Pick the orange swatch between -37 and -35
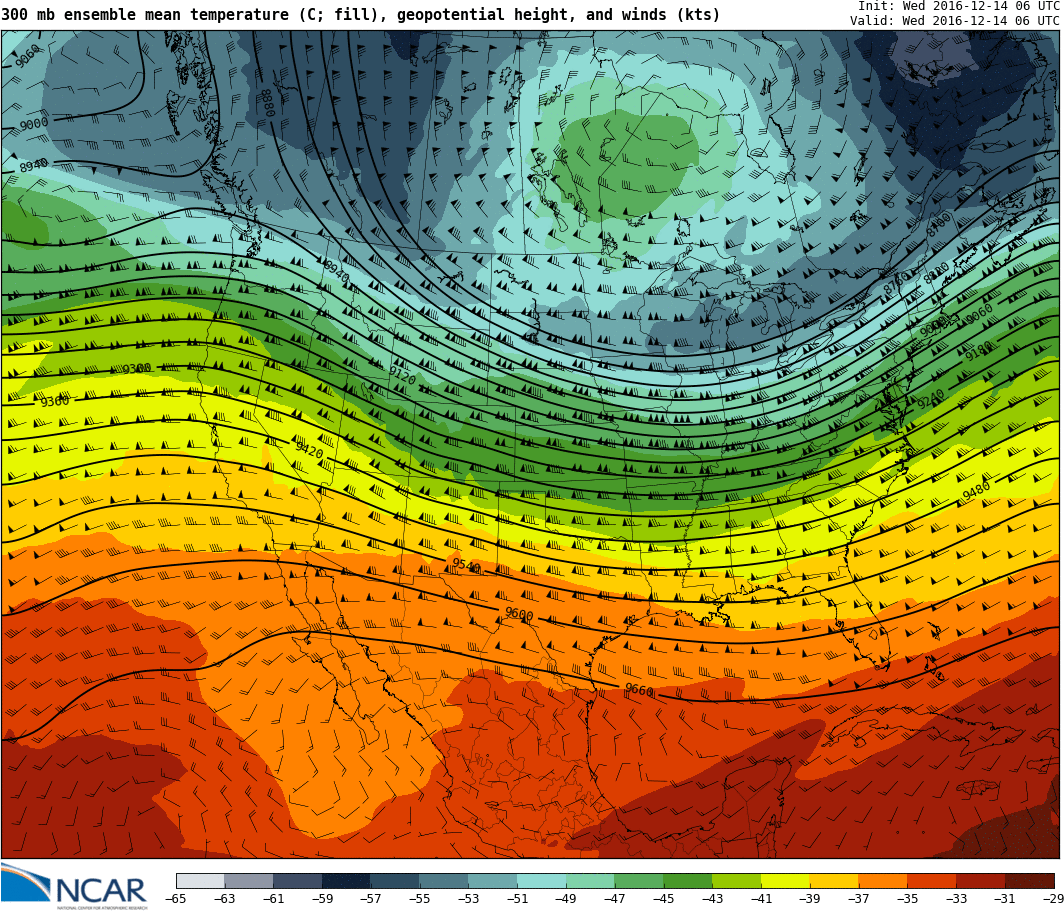Image resolution: width=1064 pixels, height=911 pixels. [884, 880]
